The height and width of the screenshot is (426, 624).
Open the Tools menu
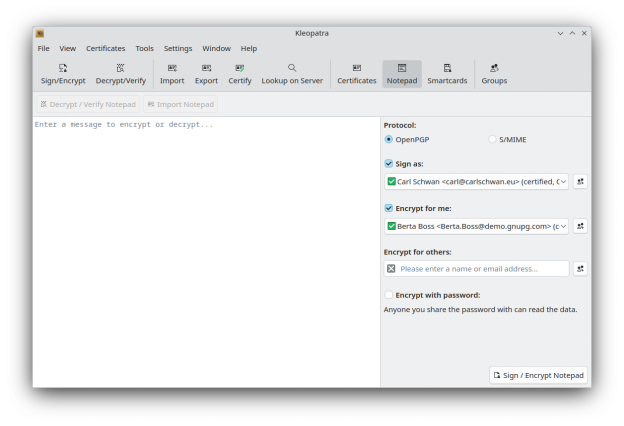tap(145, 48)
